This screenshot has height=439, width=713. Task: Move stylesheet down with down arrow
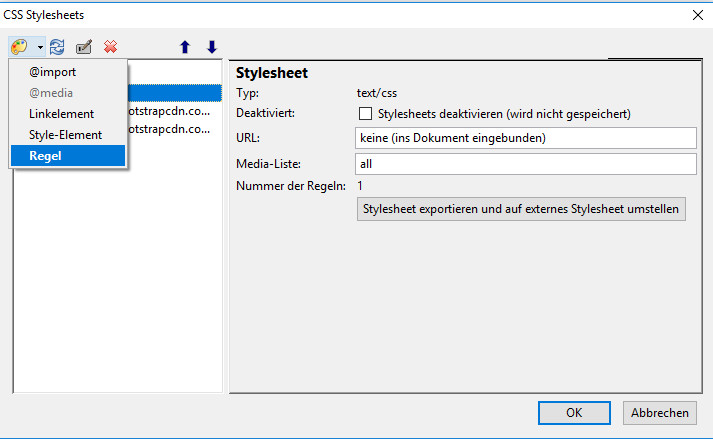(x=211, y=46)
